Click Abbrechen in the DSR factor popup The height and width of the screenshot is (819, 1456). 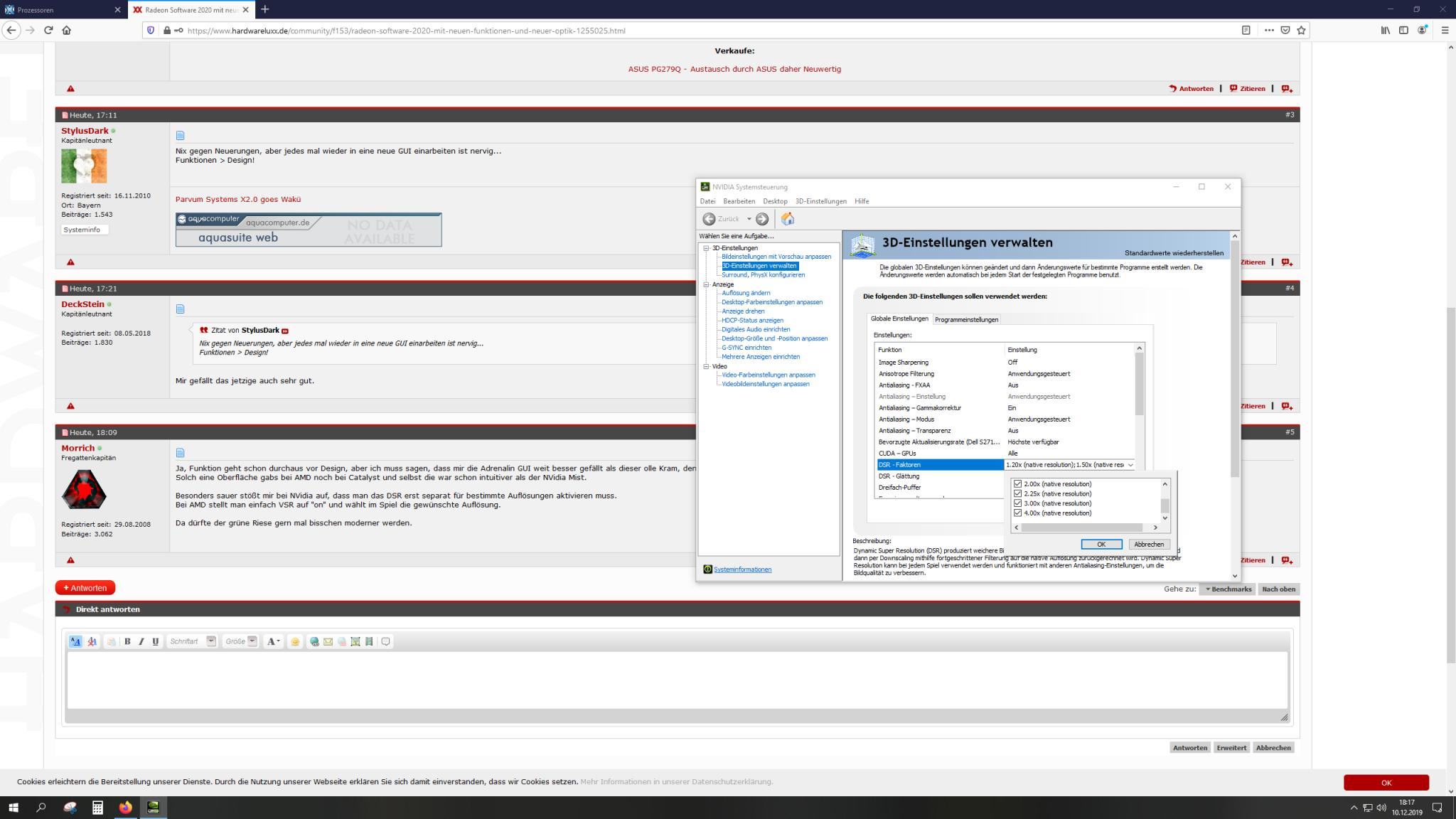click(x=1148, y=544)
